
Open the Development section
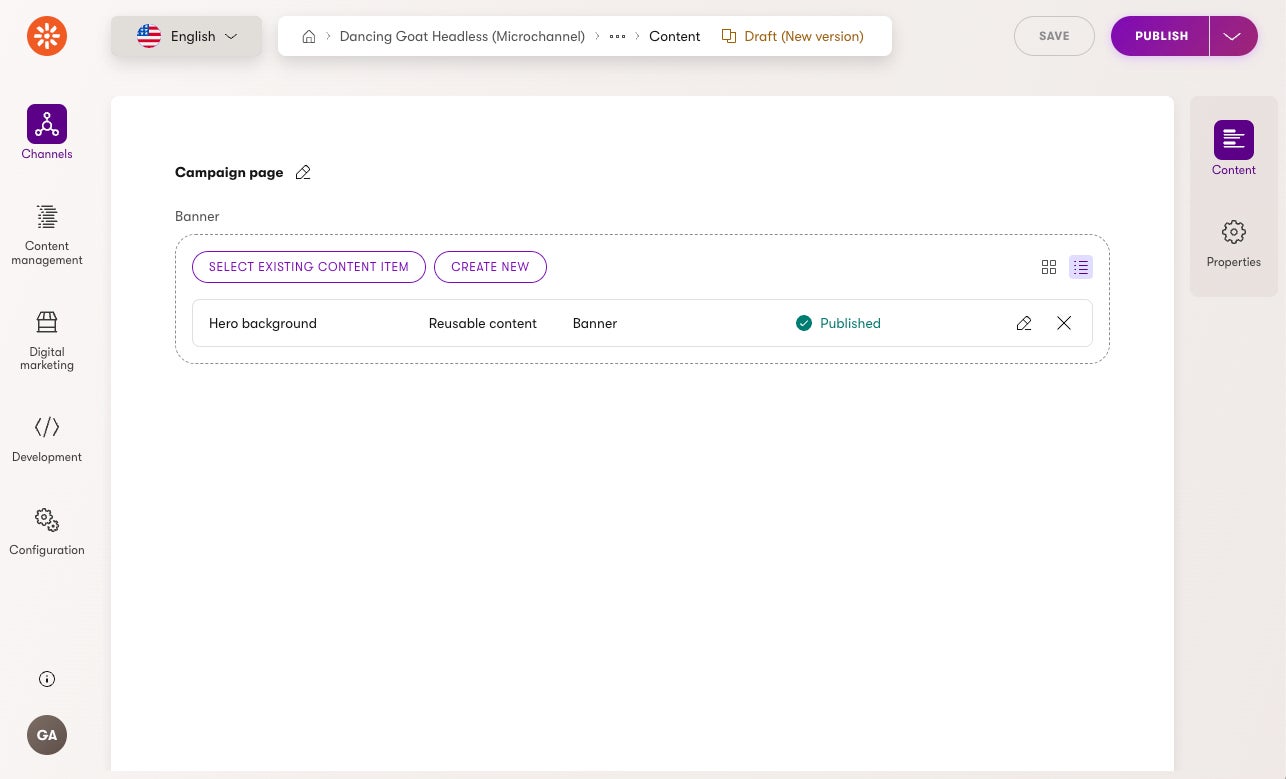pos(47,439)
